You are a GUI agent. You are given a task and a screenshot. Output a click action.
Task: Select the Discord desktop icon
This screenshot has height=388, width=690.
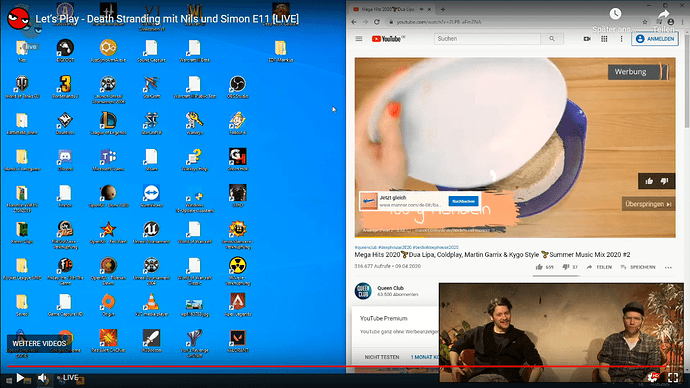click(65, 157)
